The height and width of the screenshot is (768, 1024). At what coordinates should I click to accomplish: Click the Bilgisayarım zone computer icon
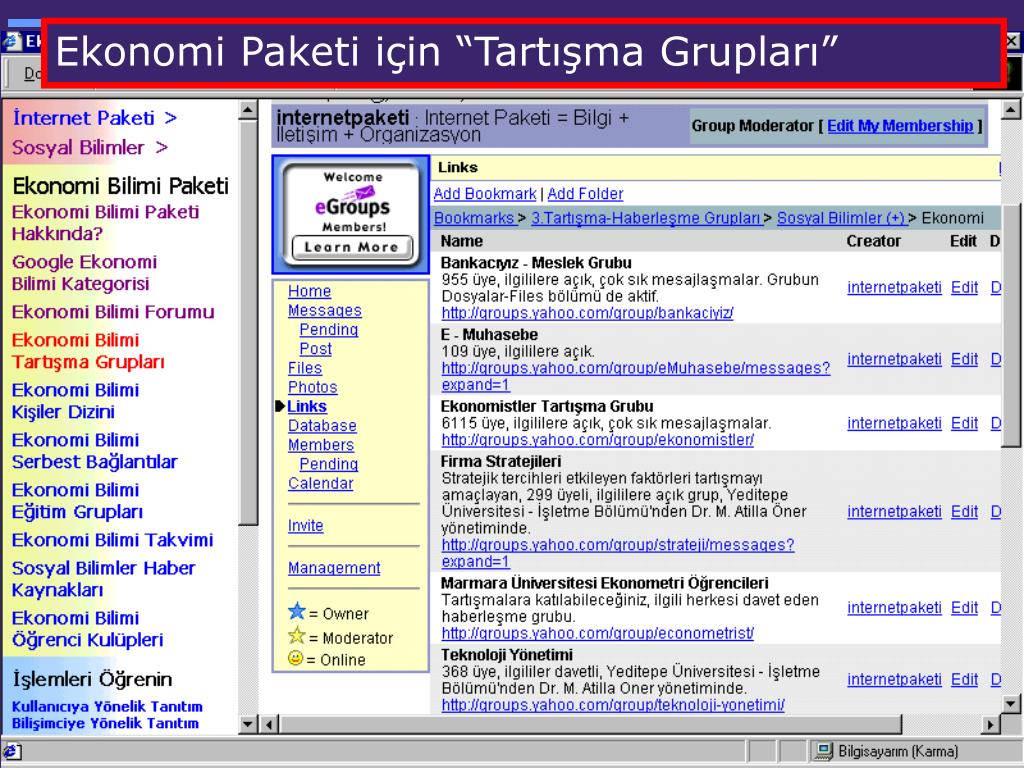point(824,751)
